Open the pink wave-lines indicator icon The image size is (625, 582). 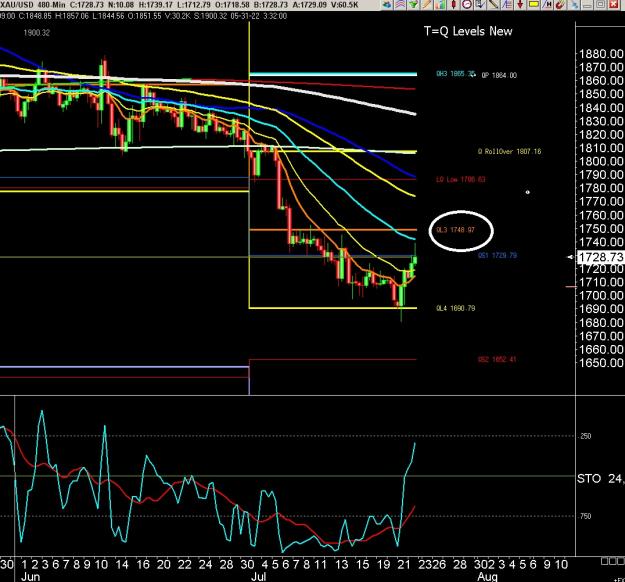(x=400, y=4)
